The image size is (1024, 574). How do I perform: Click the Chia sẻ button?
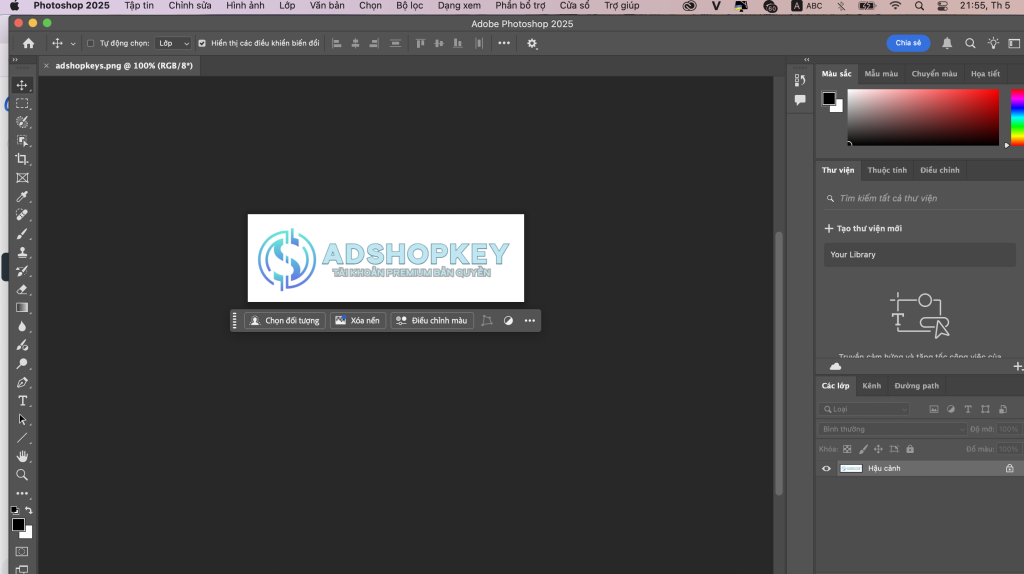[x=908, y=43]
